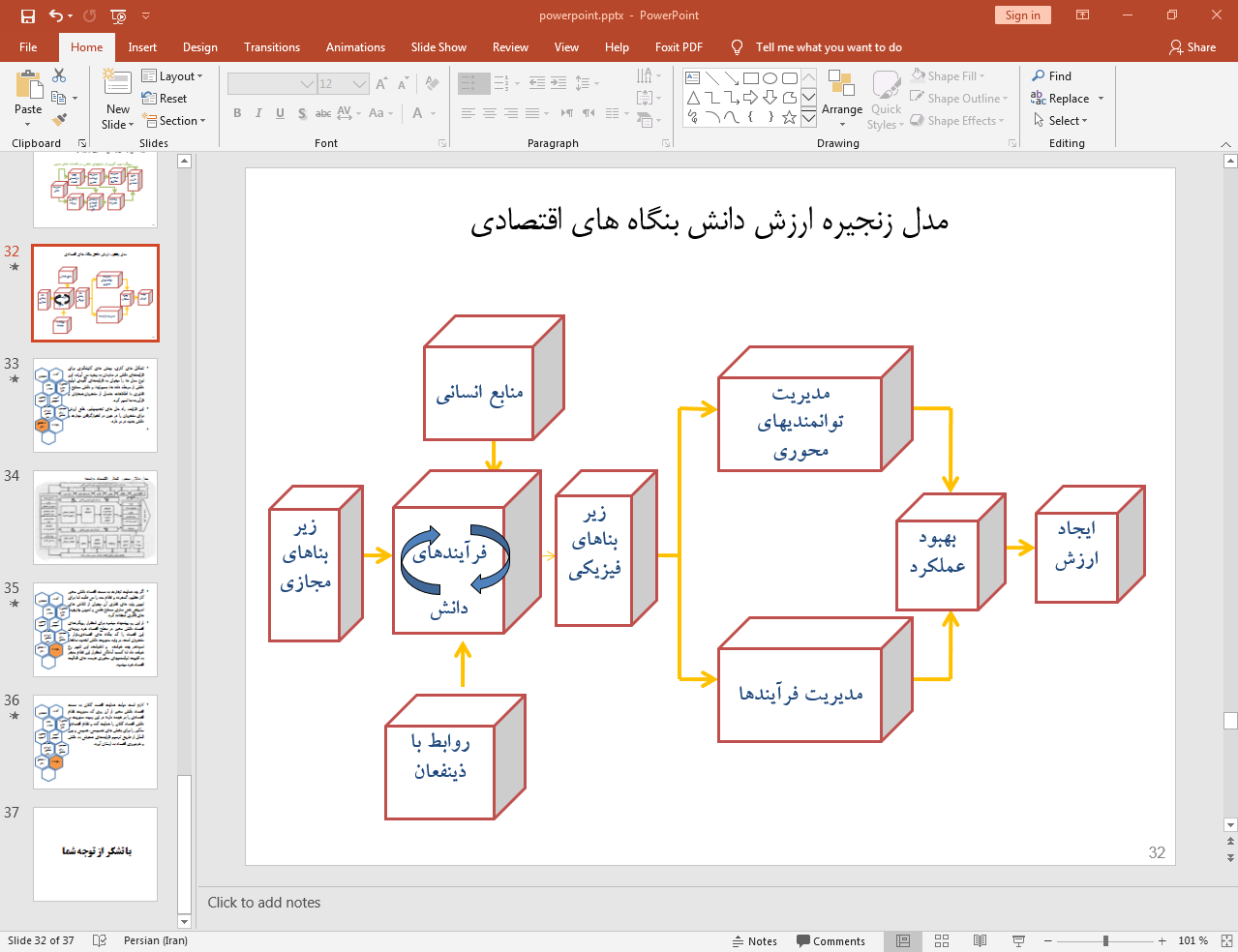Select the rectangle shape in gallery
The height and width of the screenshot is (952, 1238).
751,78
